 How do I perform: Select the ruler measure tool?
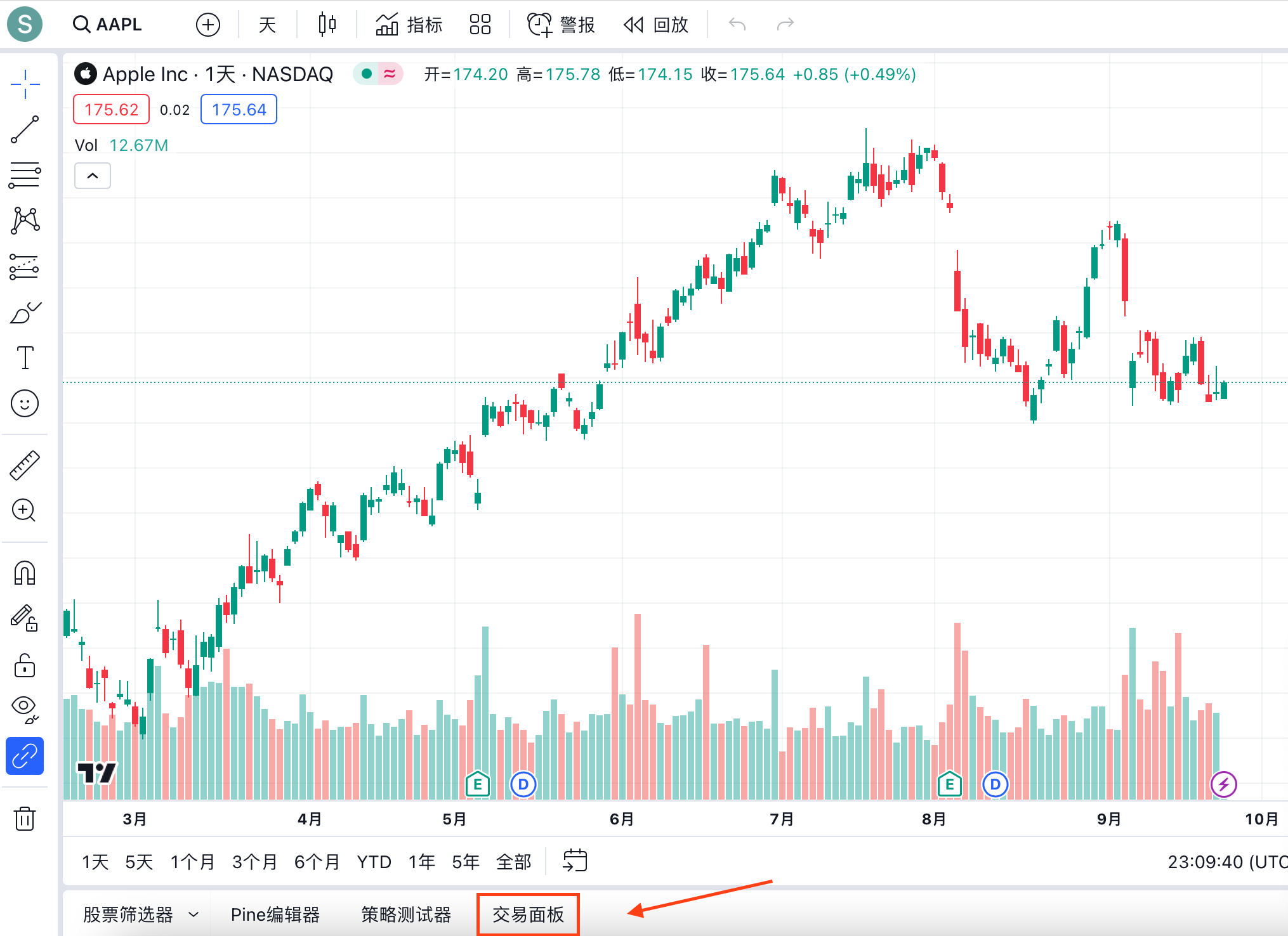tap(25, 465)
